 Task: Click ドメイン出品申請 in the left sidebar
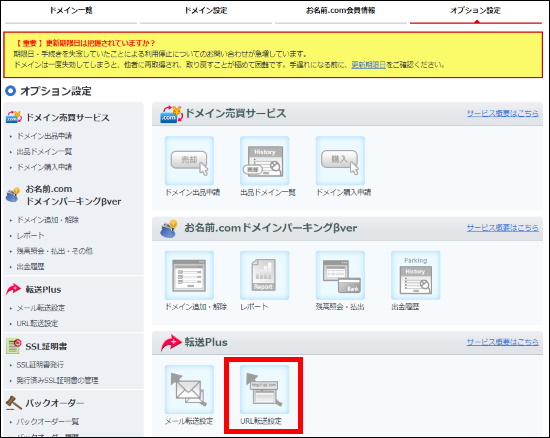[45, 136]
